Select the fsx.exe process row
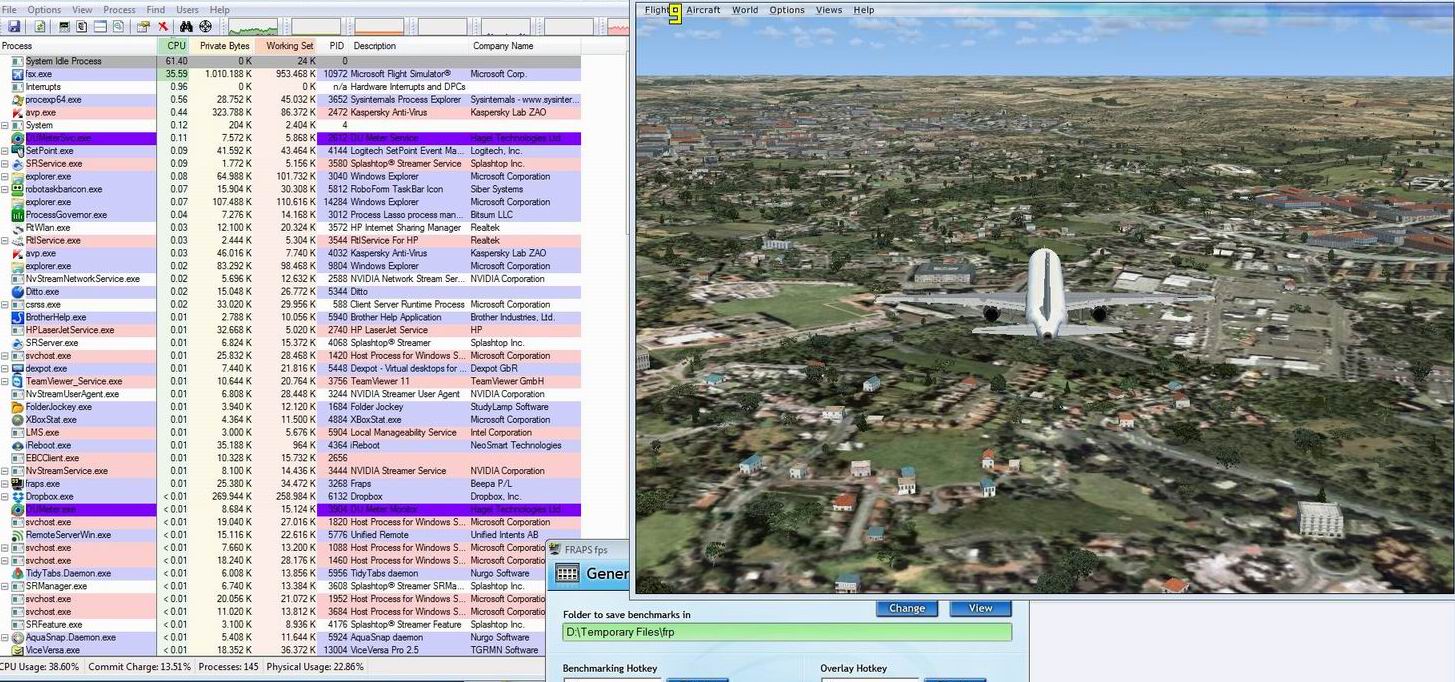This screenshot has width=1455, height=682. click(290, 74)
